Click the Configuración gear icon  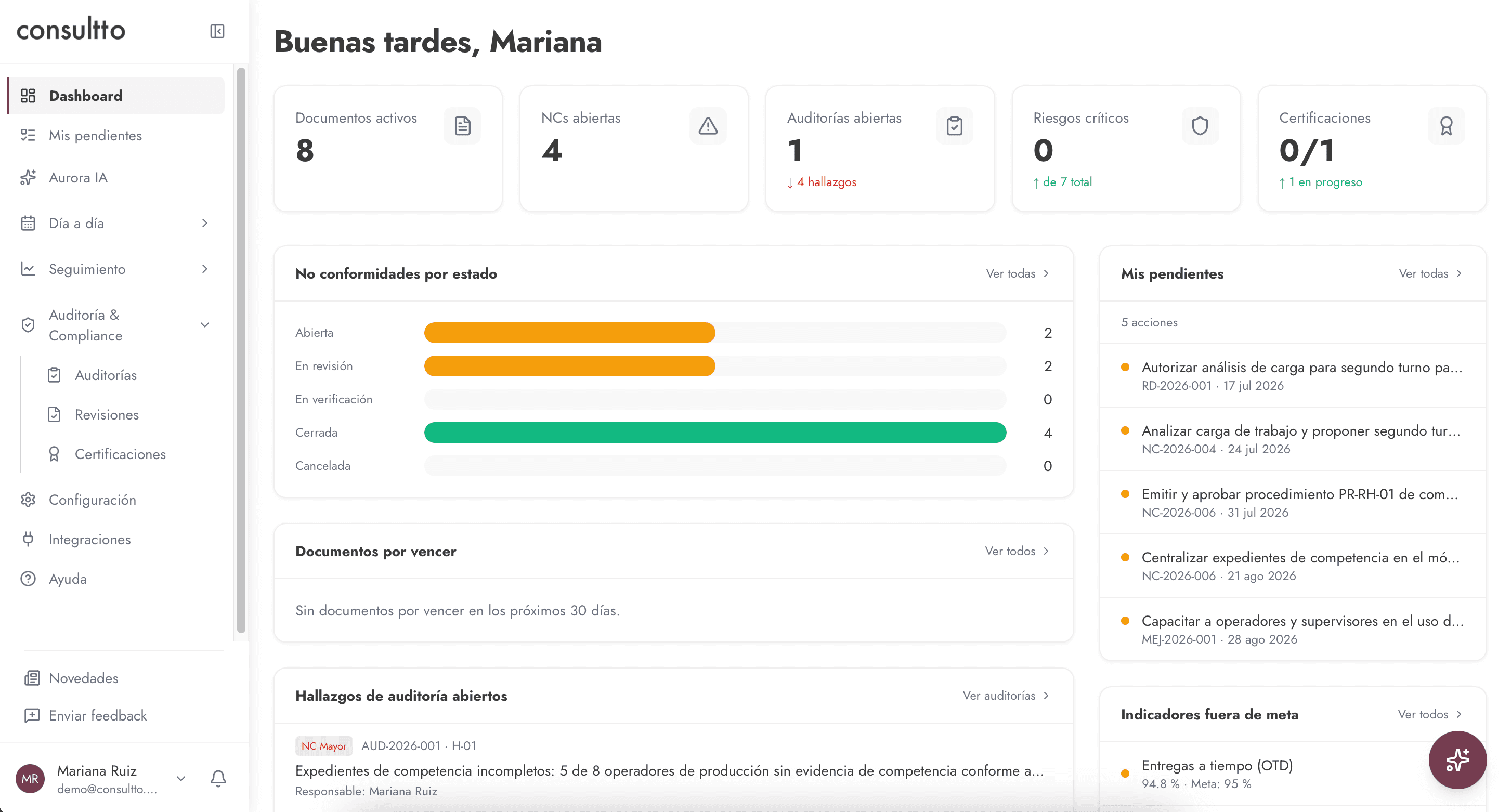point(28,500)
